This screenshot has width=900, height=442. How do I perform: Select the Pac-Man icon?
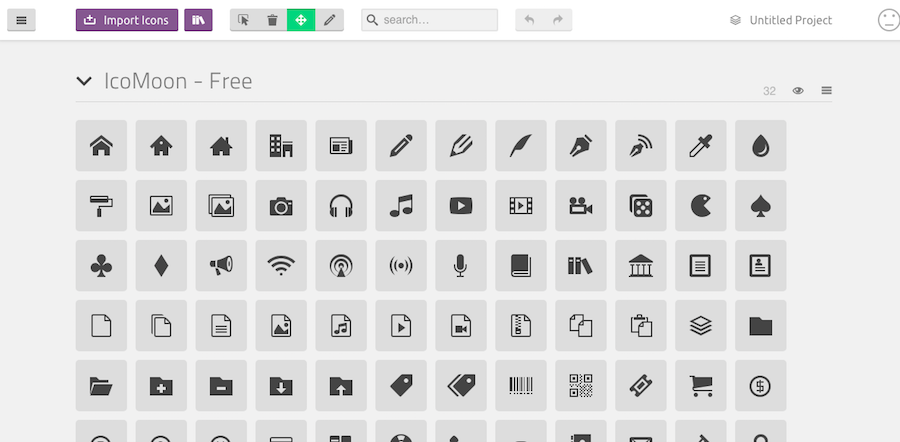point(700,206)
